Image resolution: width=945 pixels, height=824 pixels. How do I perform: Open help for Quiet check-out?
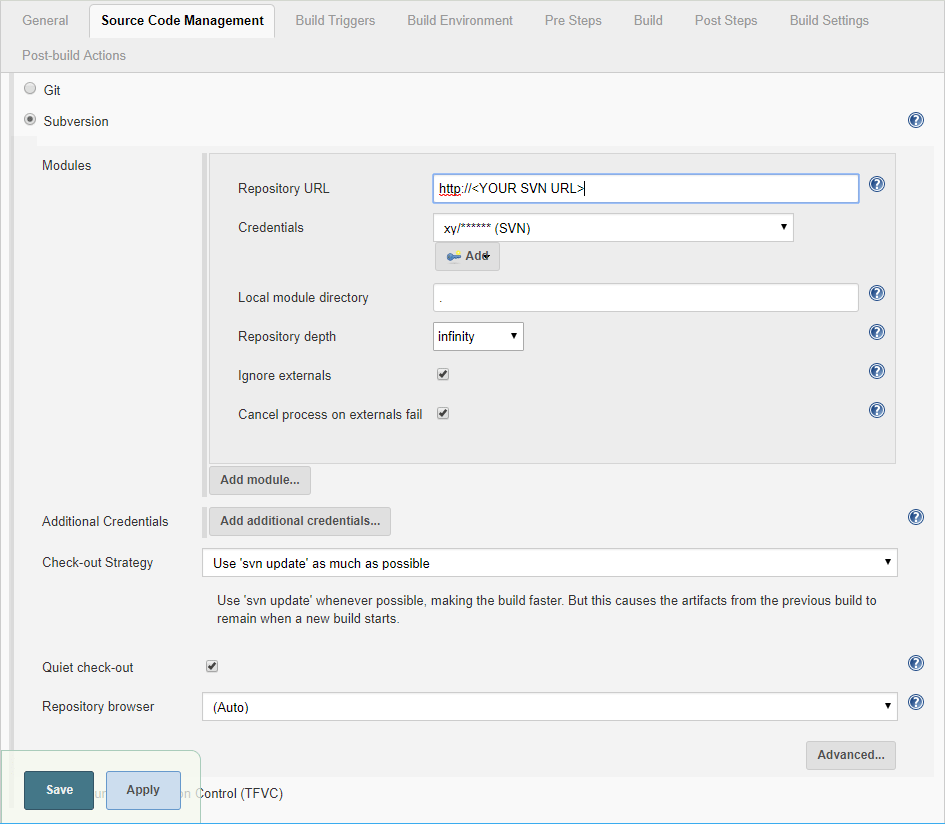coord(915,663)
